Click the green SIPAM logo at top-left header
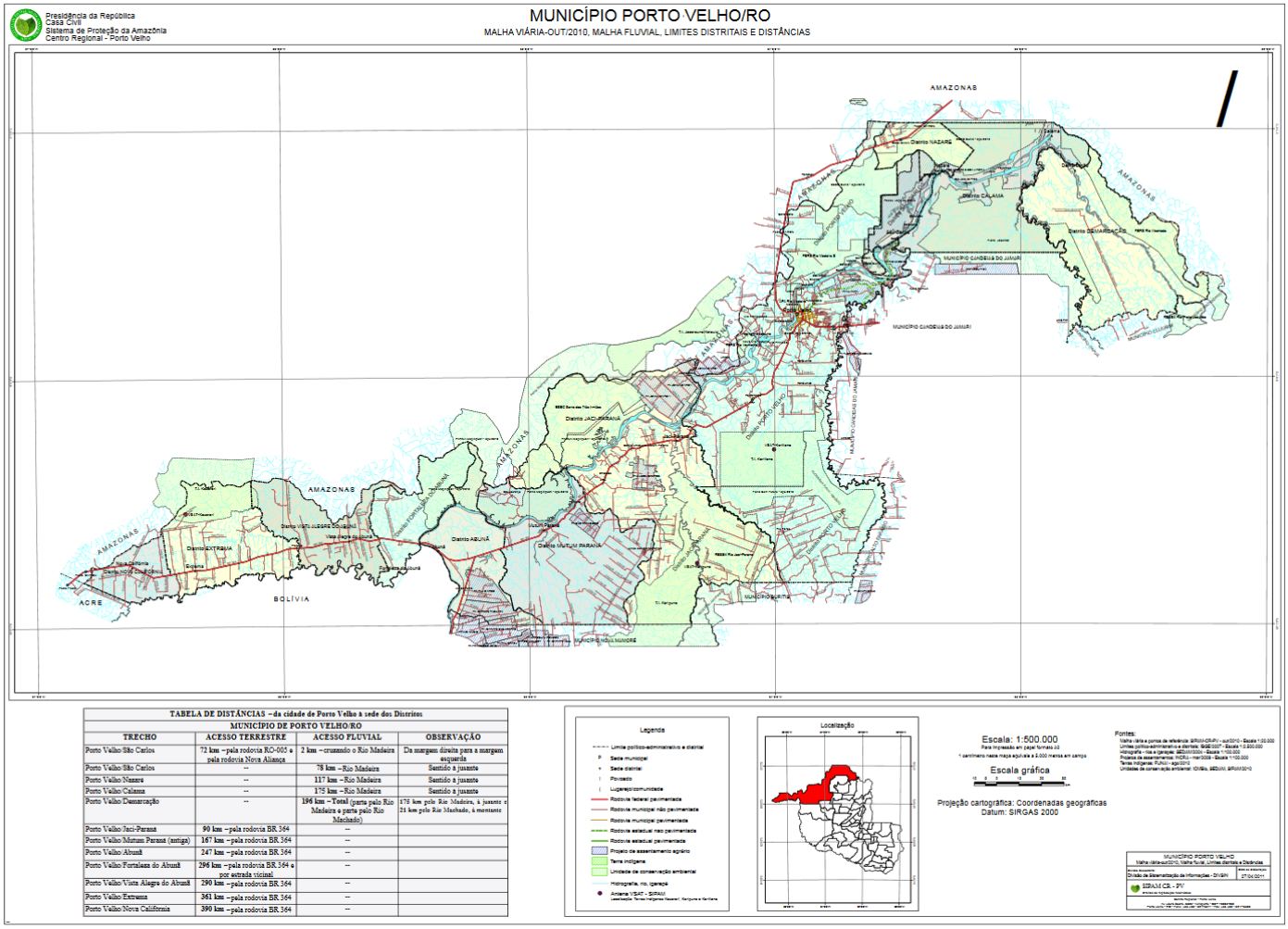This screenshot has height=929, width=1288. tap(25, 26)
